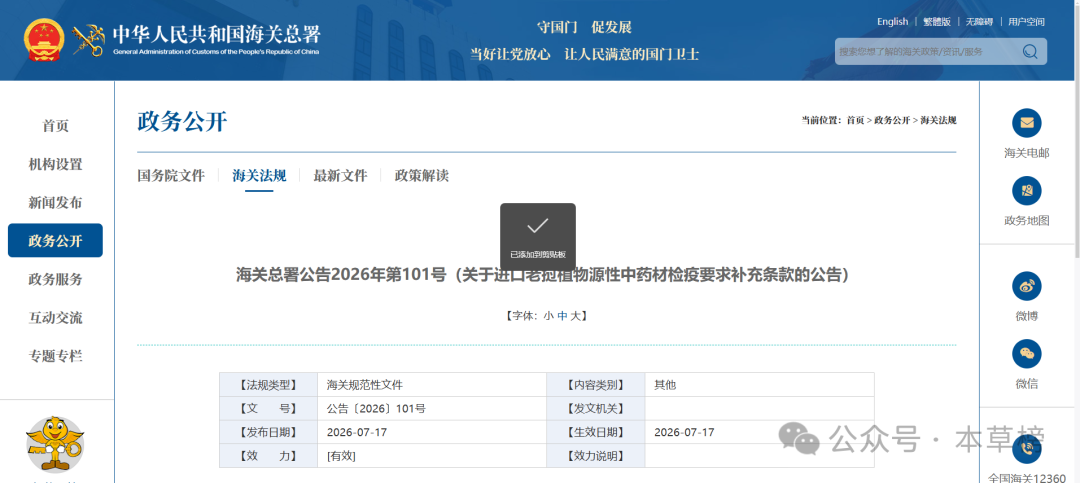Click the [有效] status cell
Viewport: 1080px width, 483px height.
432,455
